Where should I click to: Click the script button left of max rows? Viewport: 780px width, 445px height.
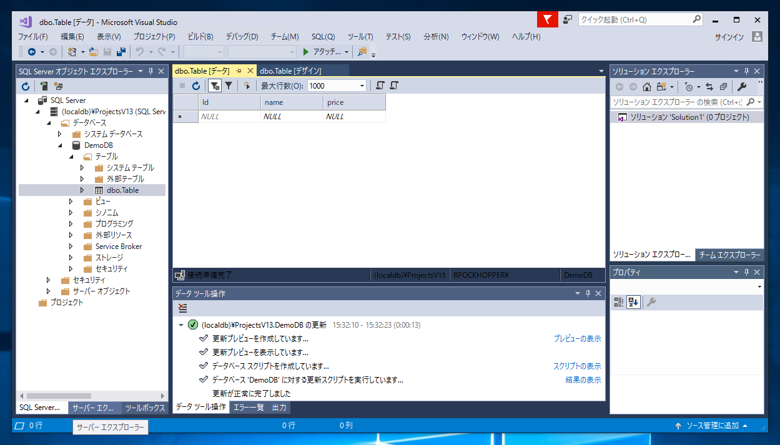[x=246, y=86]
